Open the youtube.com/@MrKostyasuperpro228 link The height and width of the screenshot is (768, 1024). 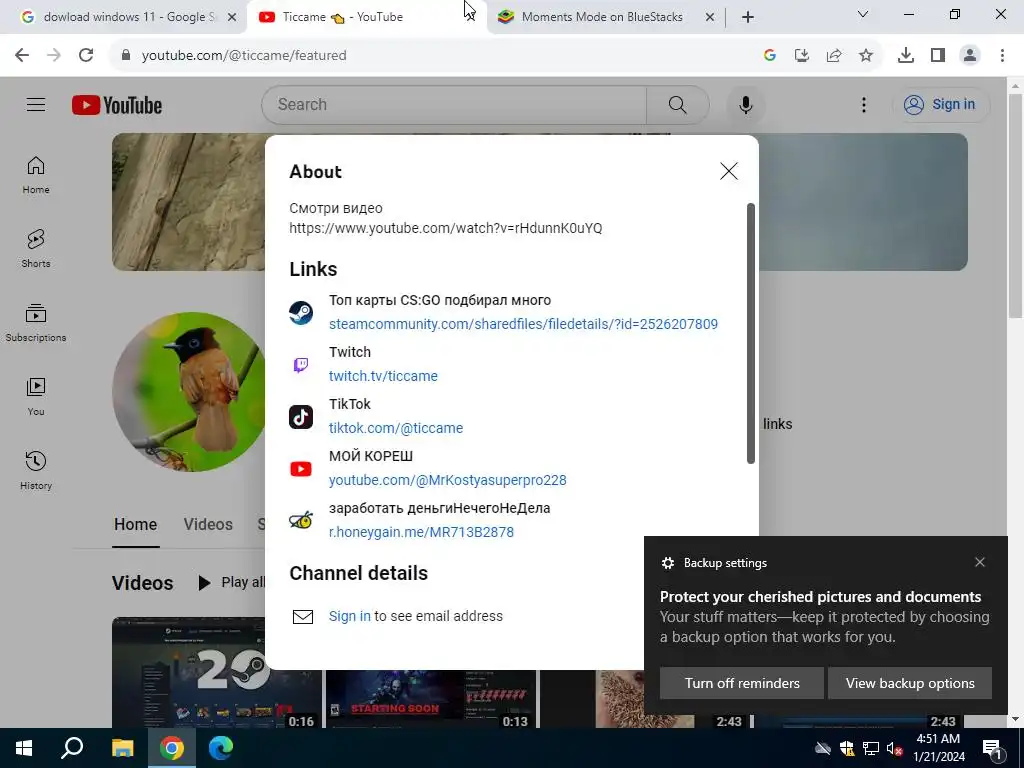447,480
